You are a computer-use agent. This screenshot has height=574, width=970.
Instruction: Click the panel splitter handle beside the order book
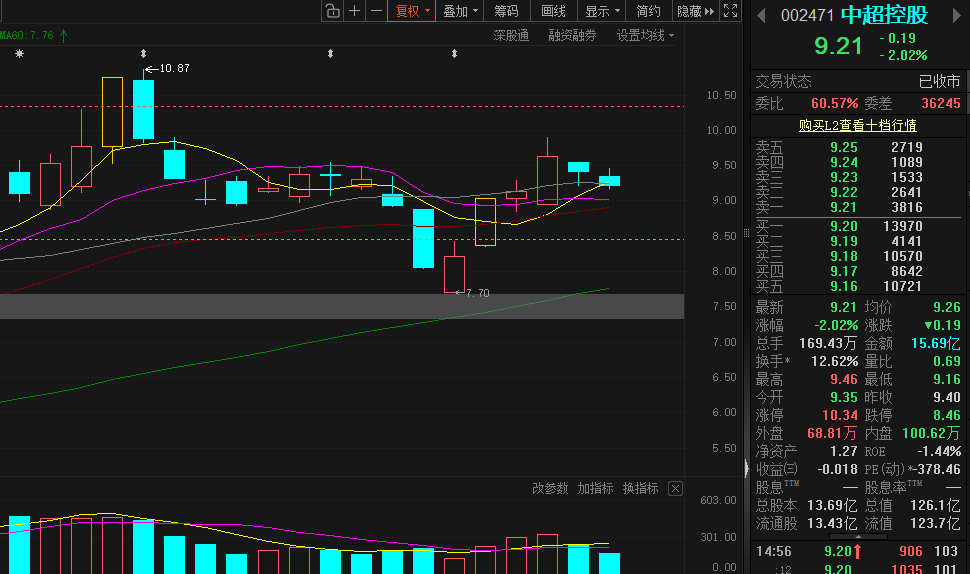(746, 233)
